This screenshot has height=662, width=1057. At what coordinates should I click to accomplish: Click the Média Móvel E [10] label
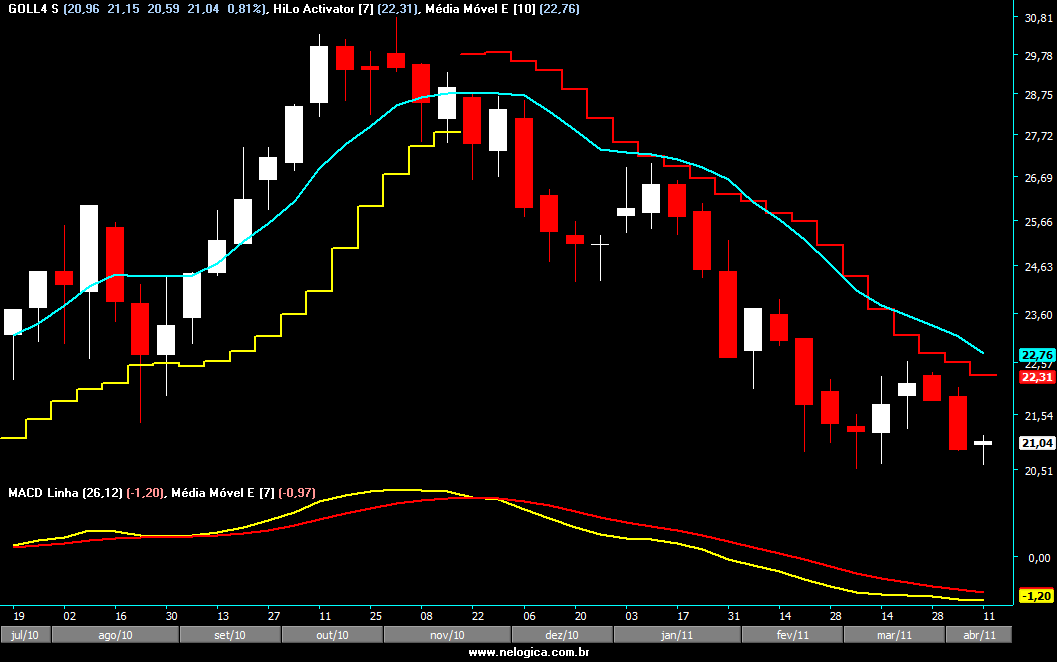point(481,9)
